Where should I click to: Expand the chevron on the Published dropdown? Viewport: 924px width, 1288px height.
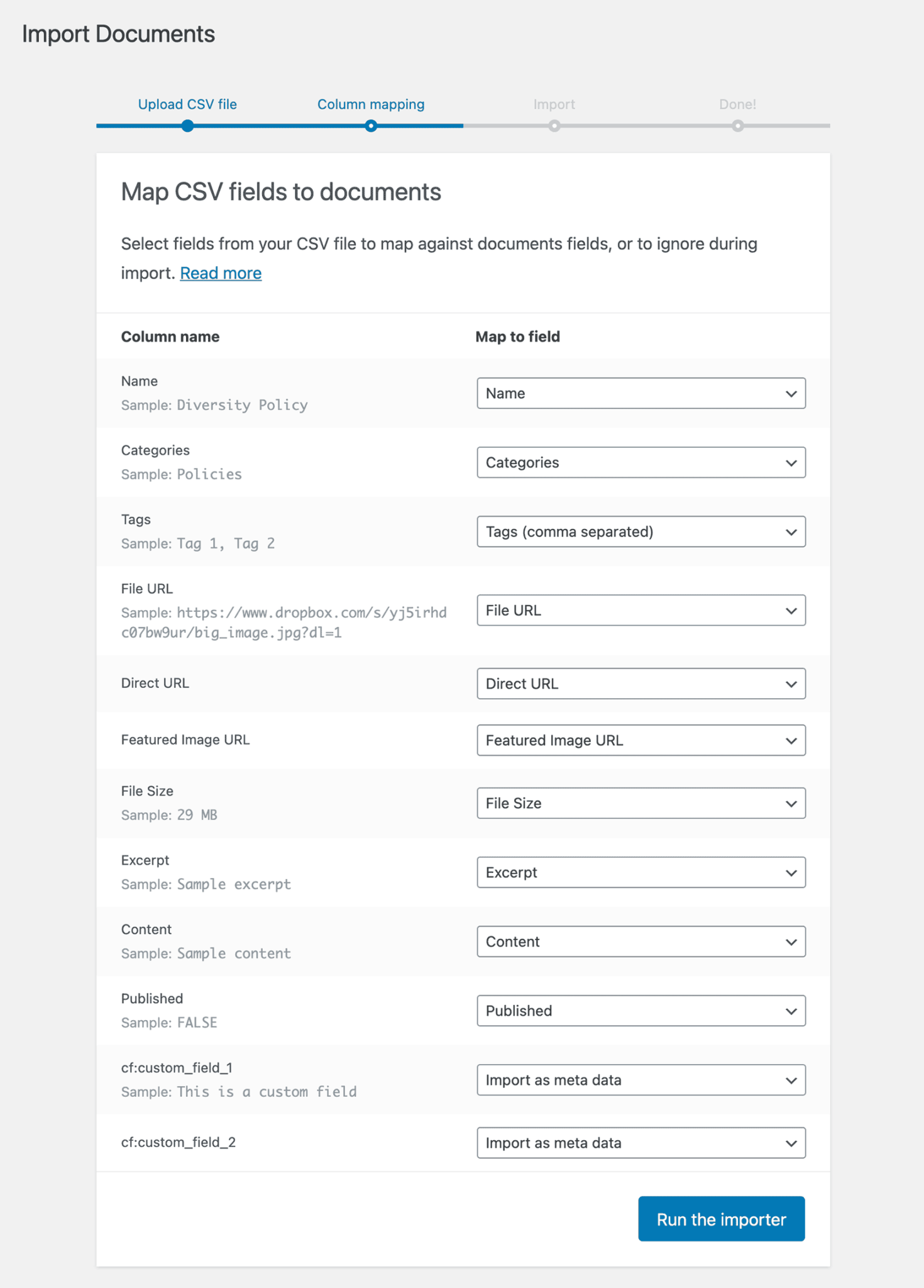click(x=791, y=1011)
